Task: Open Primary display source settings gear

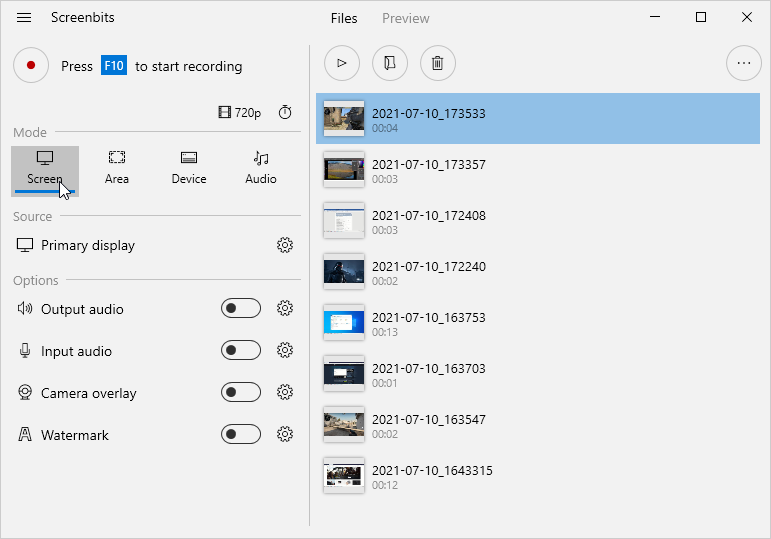Action: [285, 245]
